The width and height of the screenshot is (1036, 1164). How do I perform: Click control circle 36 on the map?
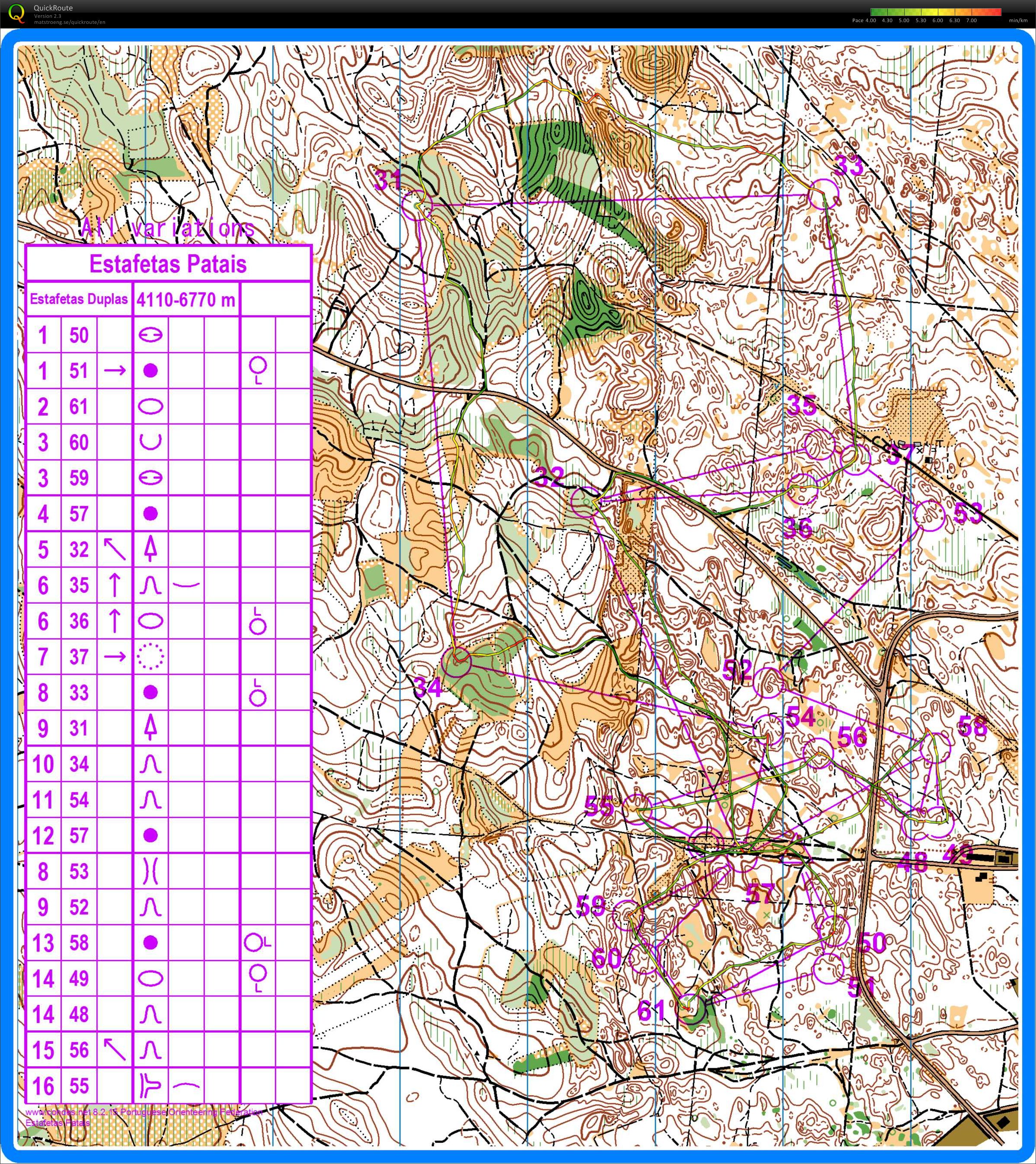pyautogui.click(x=803, y=489)
